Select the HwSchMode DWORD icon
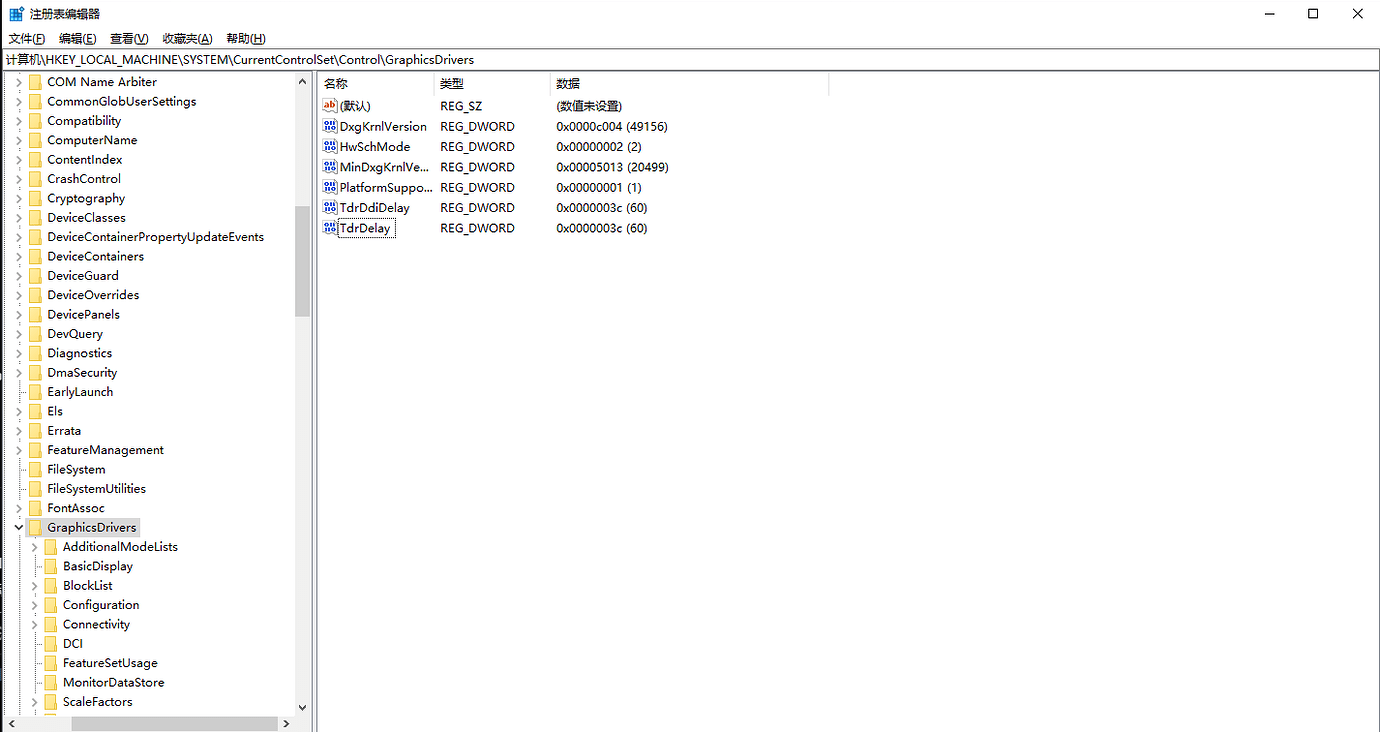This screenshot has width=1380, height=732. (x=330, y=147)
